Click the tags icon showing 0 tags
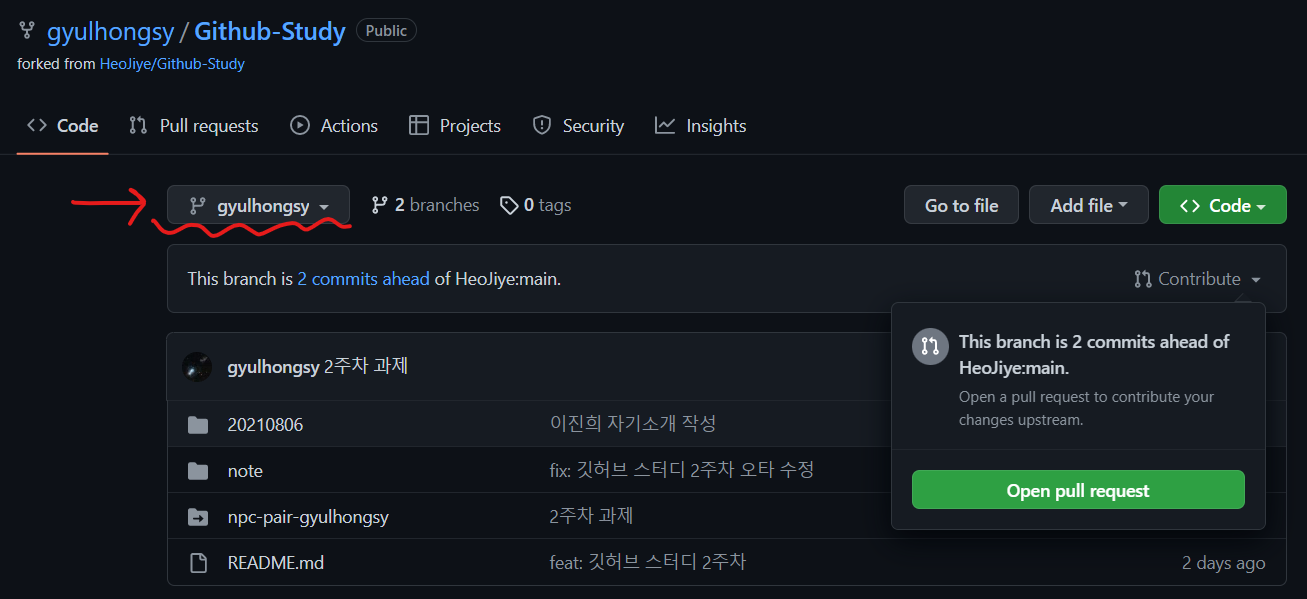 [509, 204]
